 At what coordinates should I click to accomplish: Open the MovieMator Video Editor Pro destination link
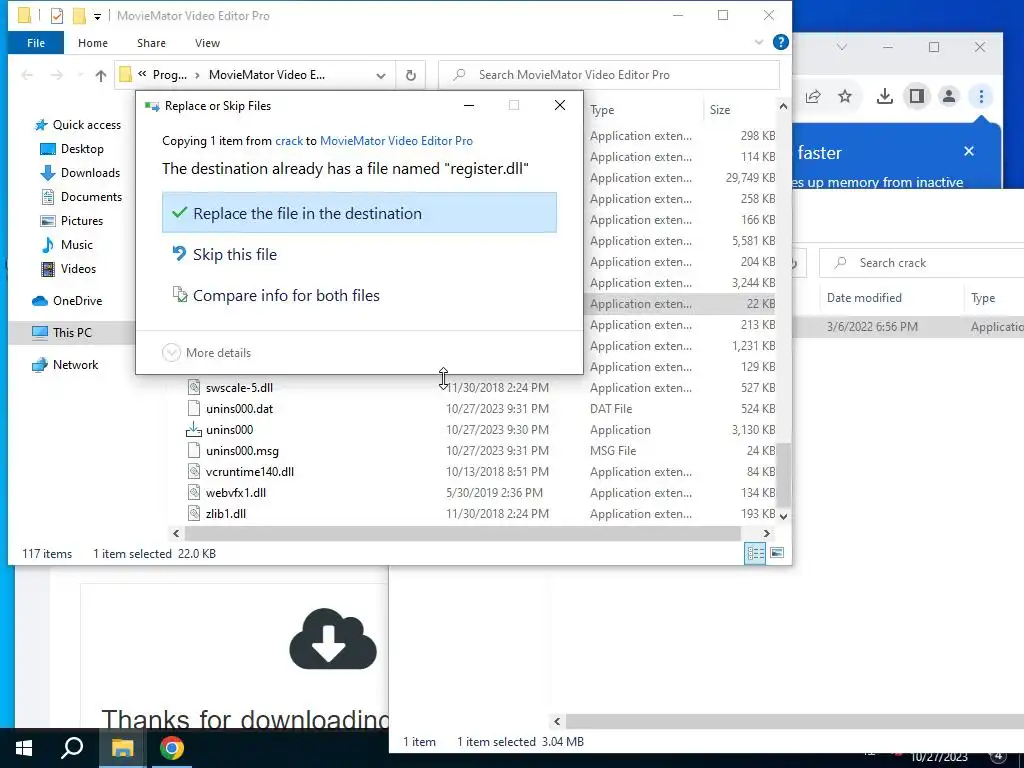coord(396,141)
